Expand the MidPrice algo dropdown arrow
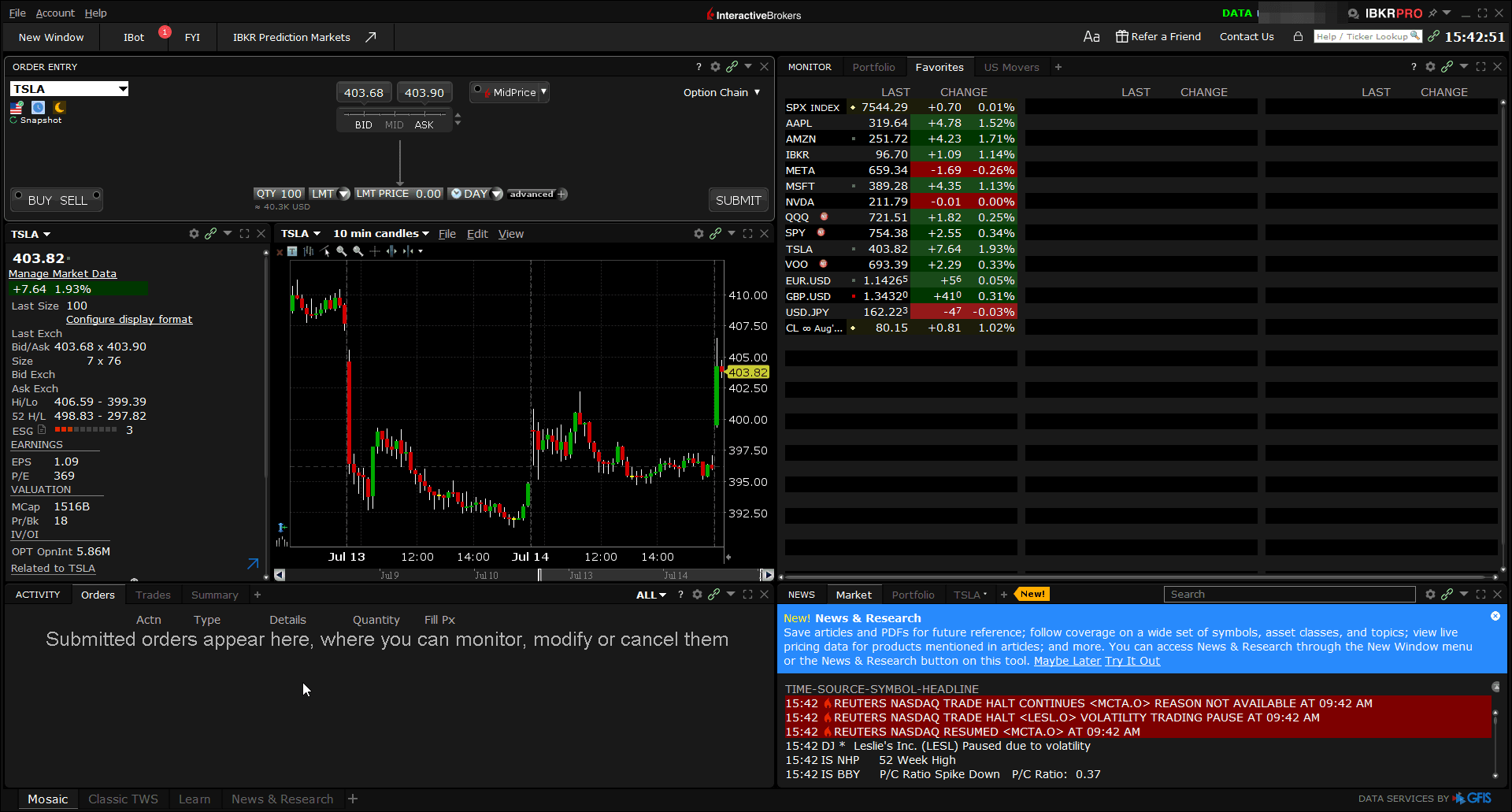Viewport: 1512px width, 812px height. pos(543,91)
